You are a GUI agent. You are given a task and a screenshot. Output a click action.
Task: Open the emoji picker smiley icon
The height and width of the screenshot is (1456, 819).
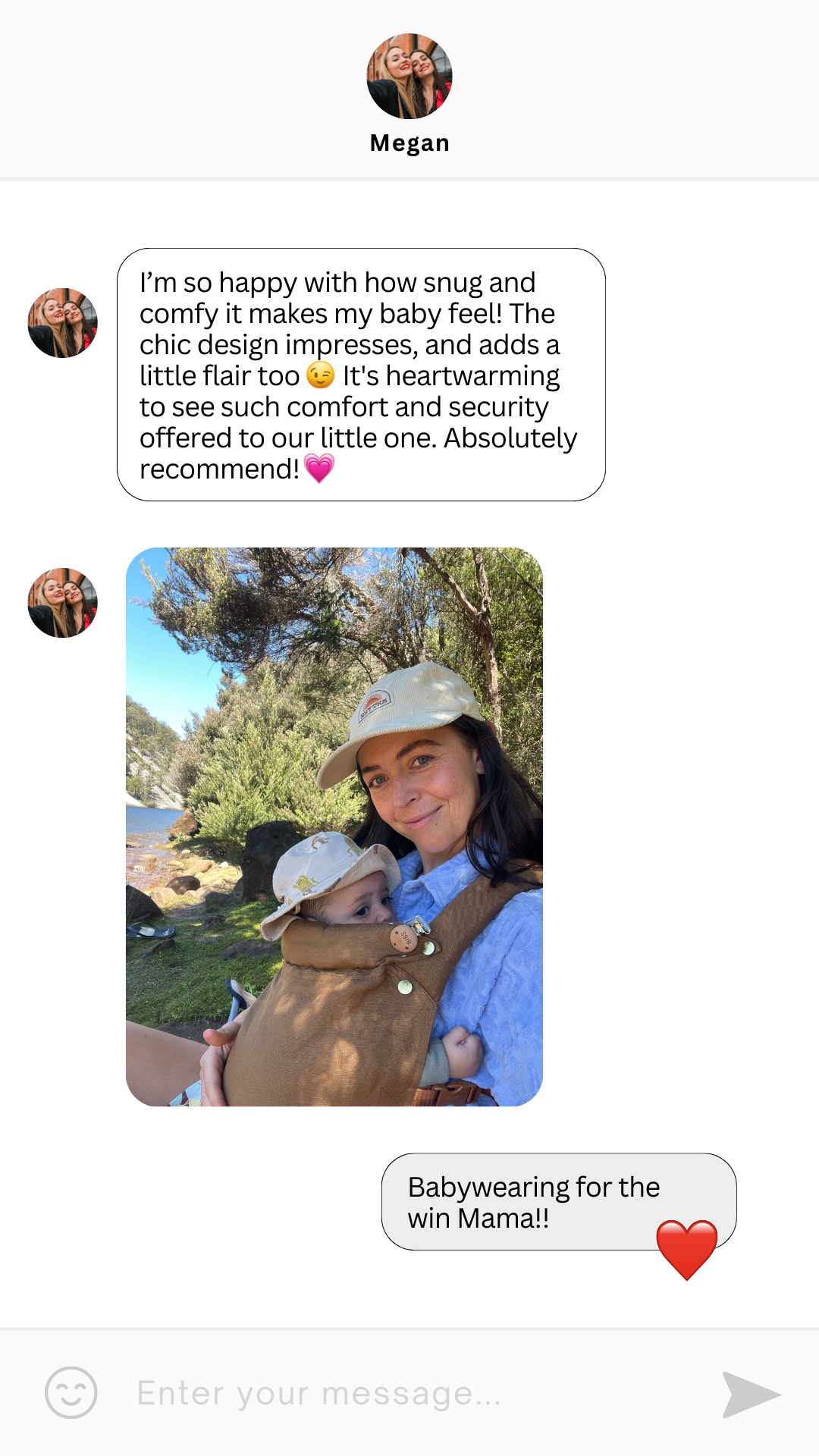point(71,1393)
